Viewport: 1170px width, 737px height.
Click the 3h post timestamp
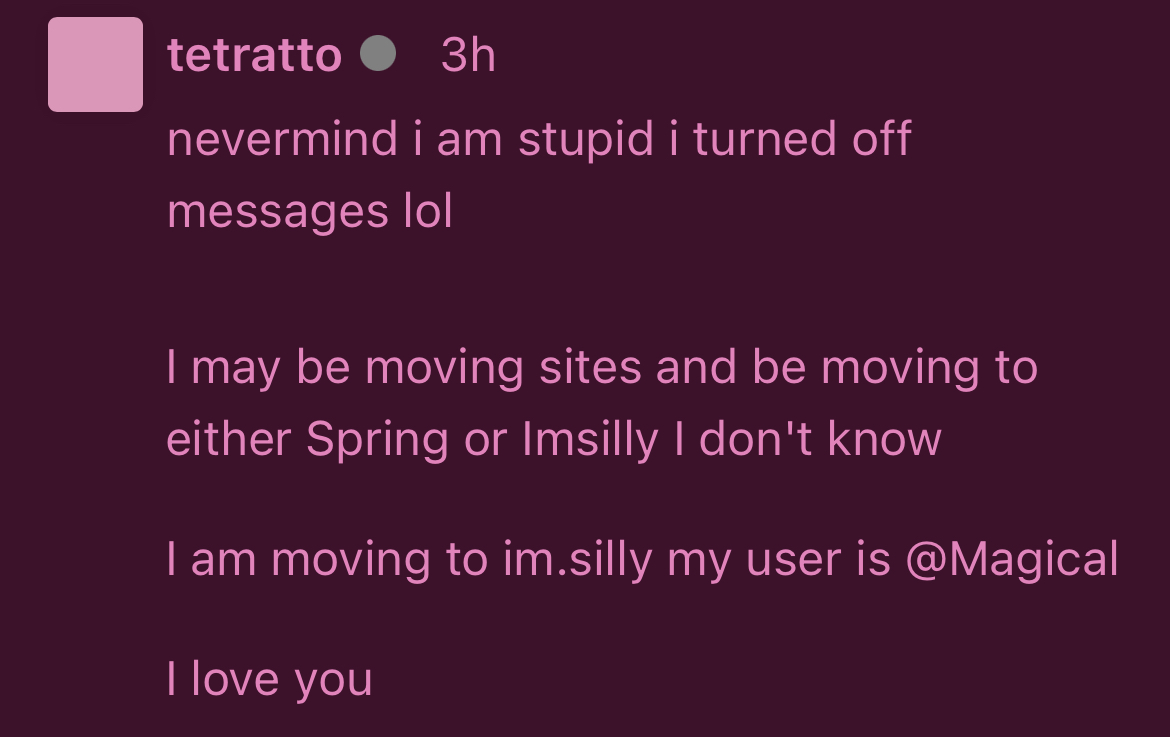tap(468, 55)
